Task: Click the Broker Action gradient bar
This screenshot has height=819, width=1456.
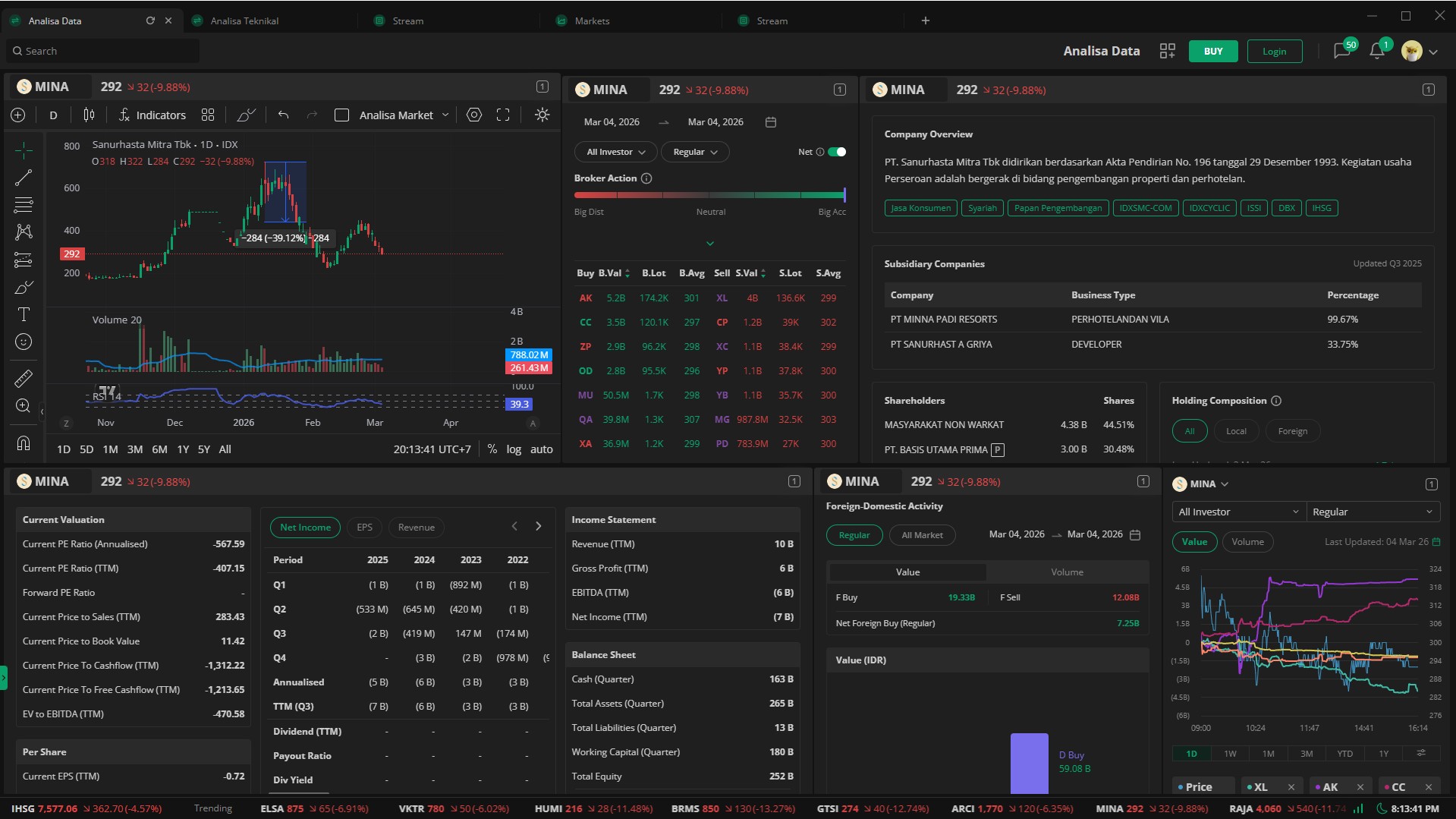Action: [709, 195]
